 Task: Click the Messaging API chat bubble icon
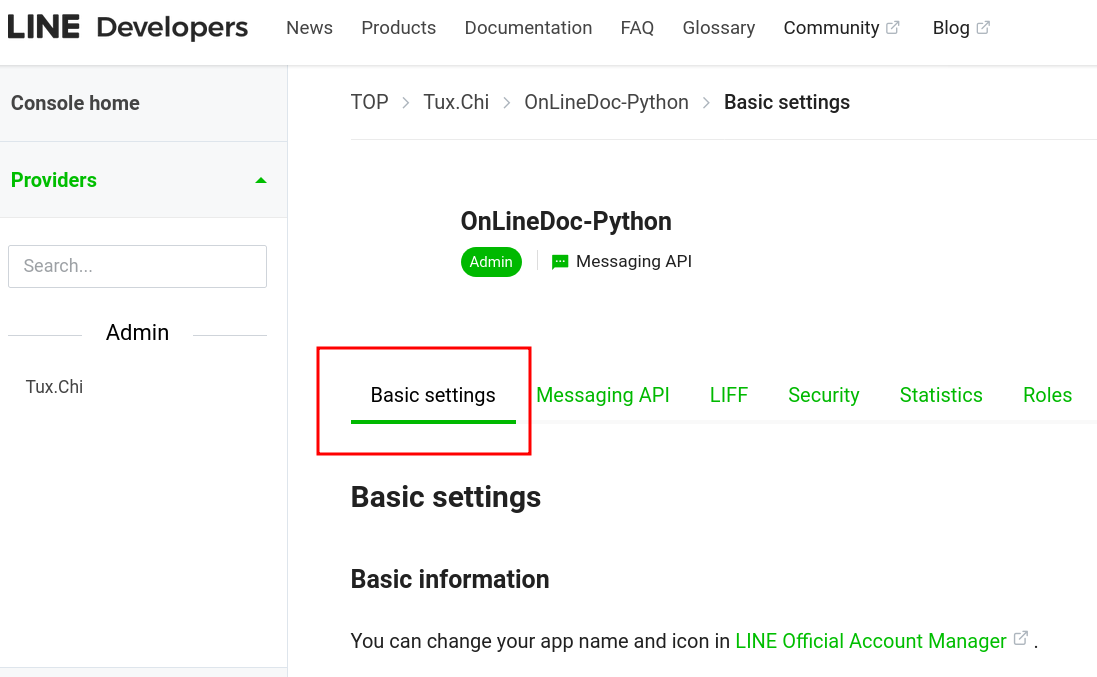(x=559, y=261)
